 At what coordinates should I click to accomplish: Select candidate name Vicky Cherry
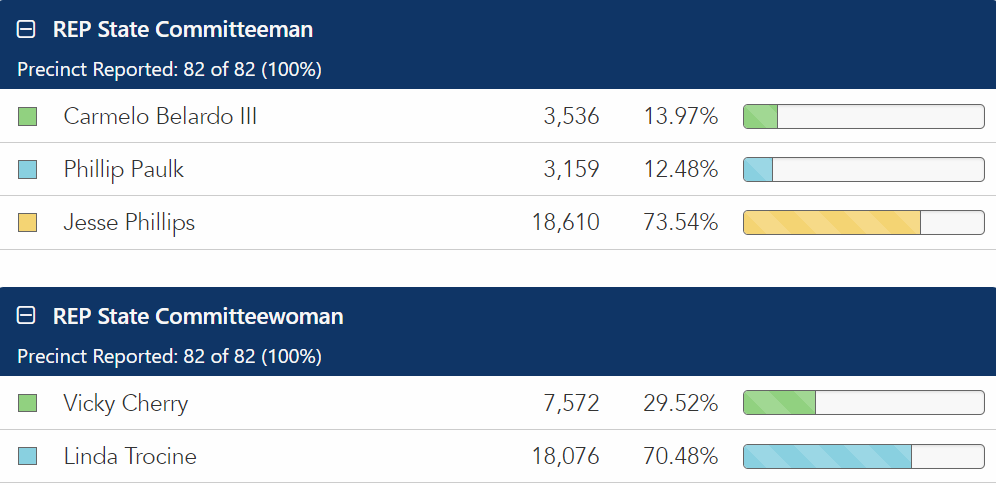click(126, 403)
